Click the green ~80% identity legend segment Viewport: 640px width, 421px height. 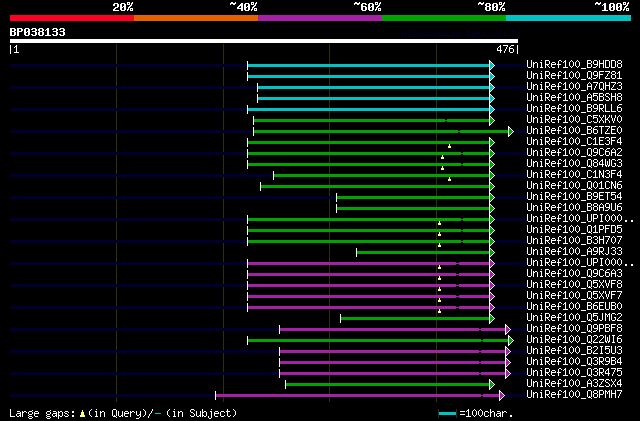[444, 18]
